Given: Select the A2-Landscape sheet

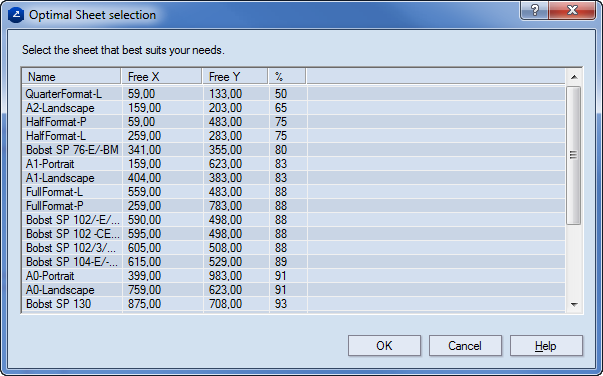Looking at the screenshot, I should [294, 108].
